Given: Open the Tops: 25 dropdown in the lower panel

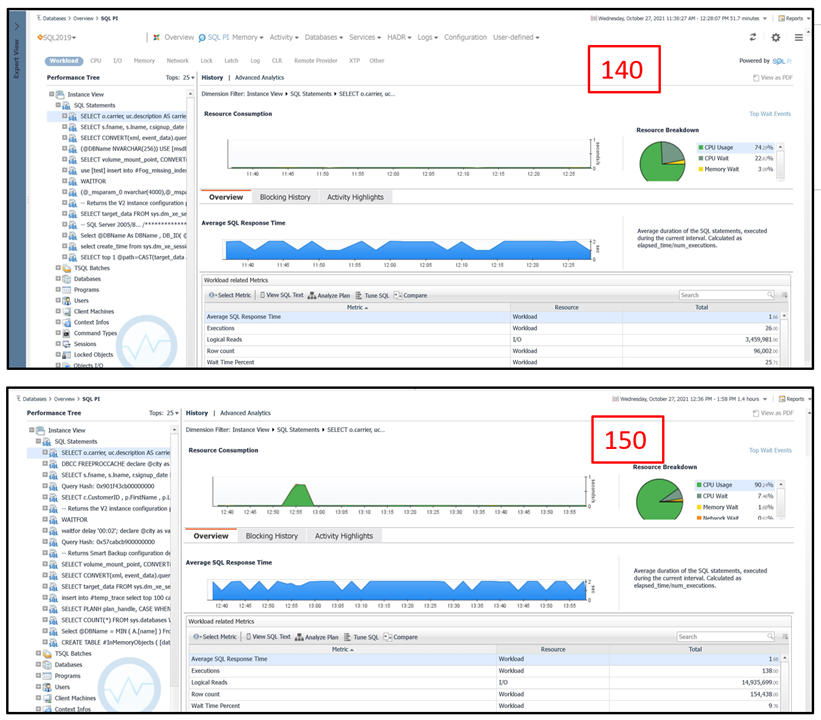Looking at the screenshot, I should (163, 413).
